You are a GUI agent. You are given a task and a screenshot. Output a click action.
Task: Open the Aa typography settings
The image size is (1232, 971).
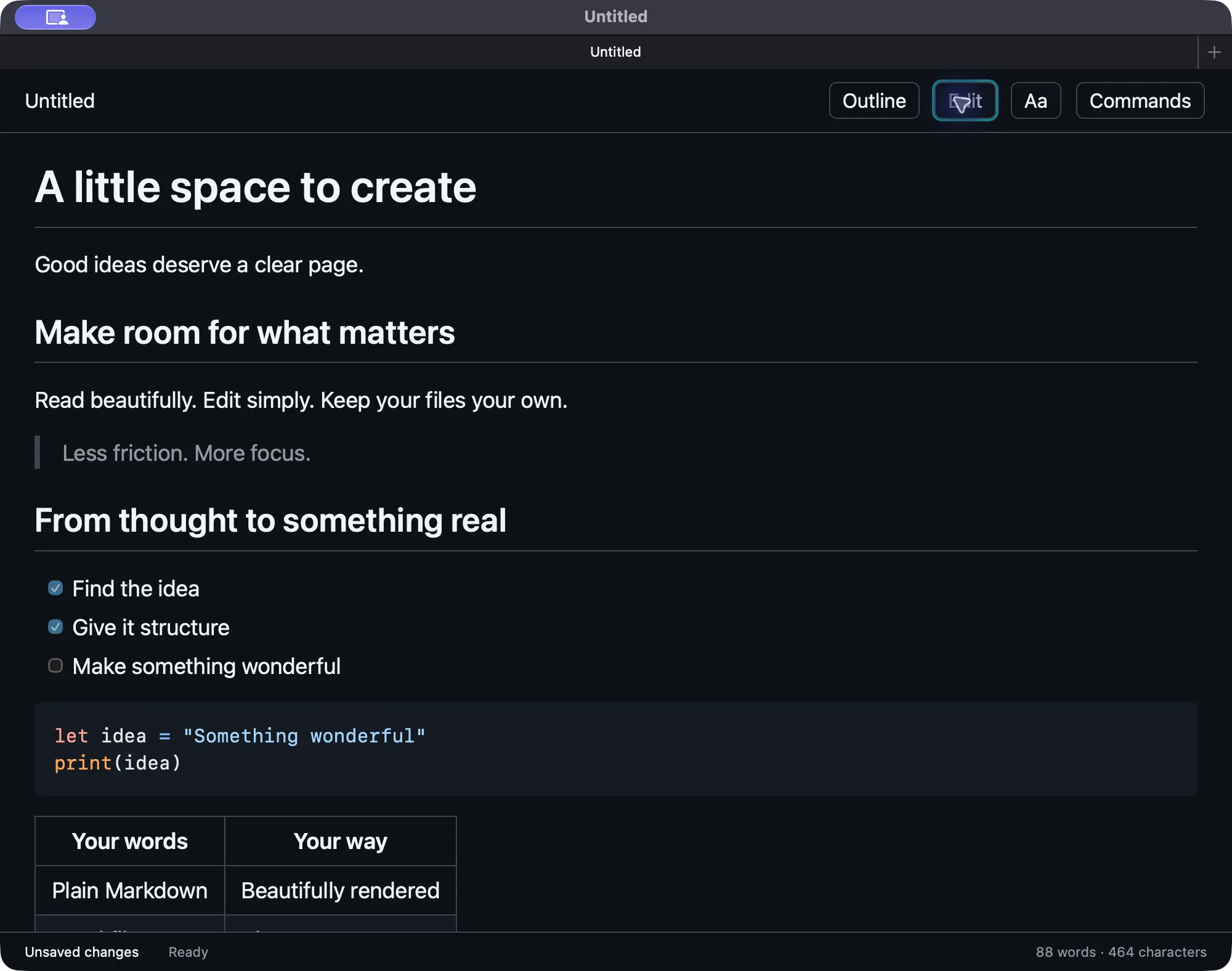click(x=1035, y=100)
